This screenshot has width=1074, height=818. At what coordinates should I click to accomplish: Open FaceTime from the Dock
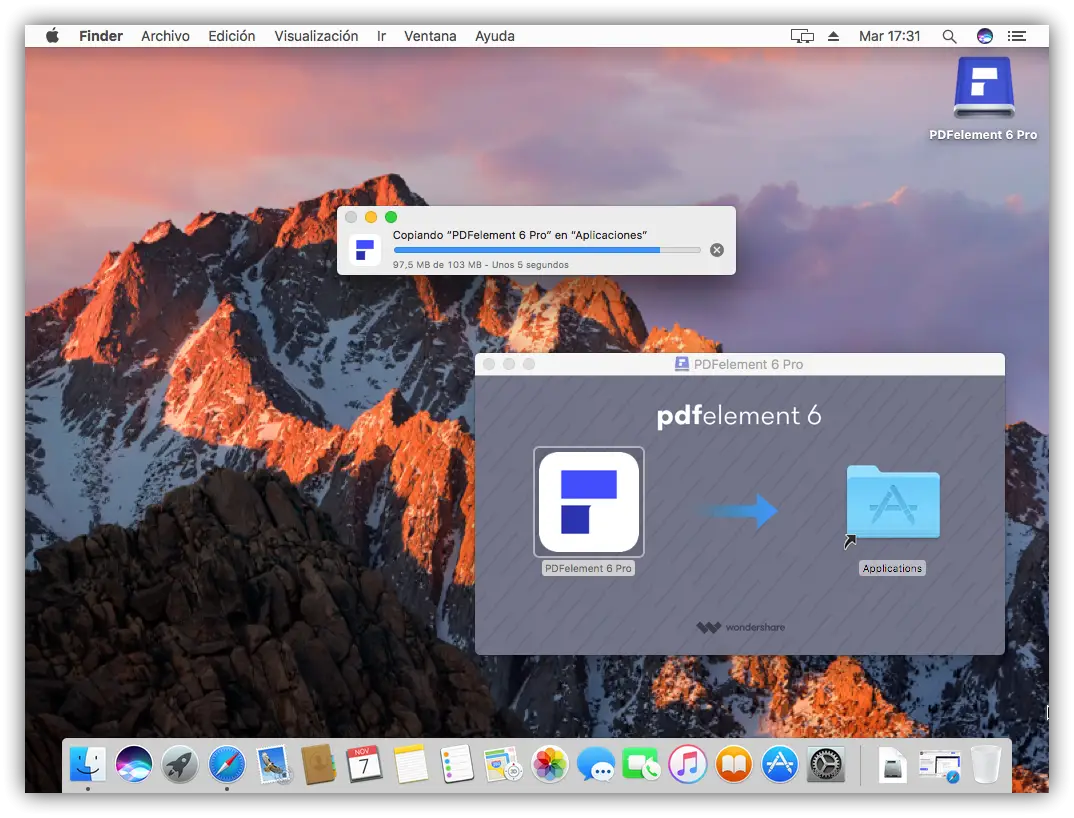pos(641,764)
